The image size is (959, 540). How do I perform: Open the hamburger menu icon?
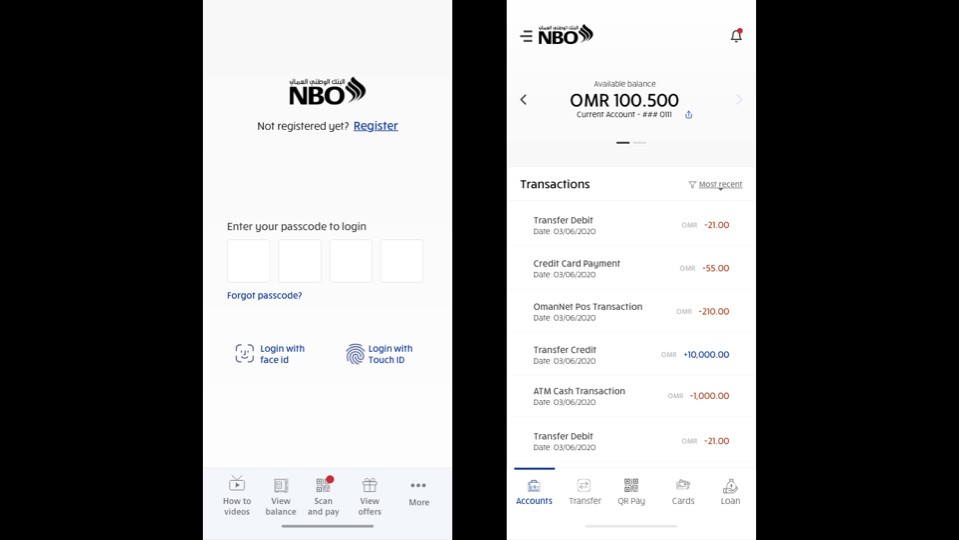tap(526, 36)
